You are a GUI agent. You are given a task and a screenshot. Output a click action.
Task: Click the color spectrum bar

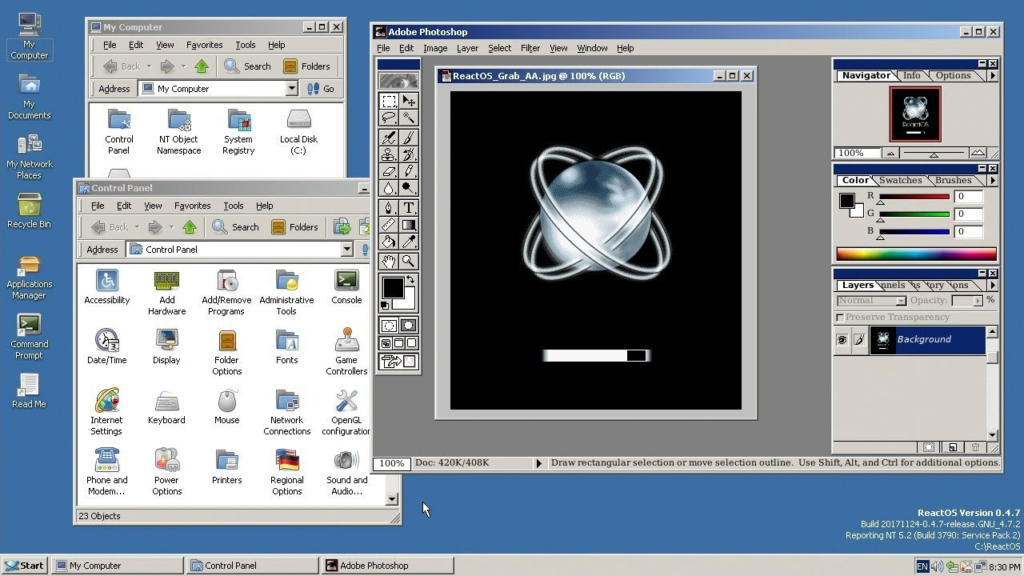pyautogui.click(x=916, y=254)
